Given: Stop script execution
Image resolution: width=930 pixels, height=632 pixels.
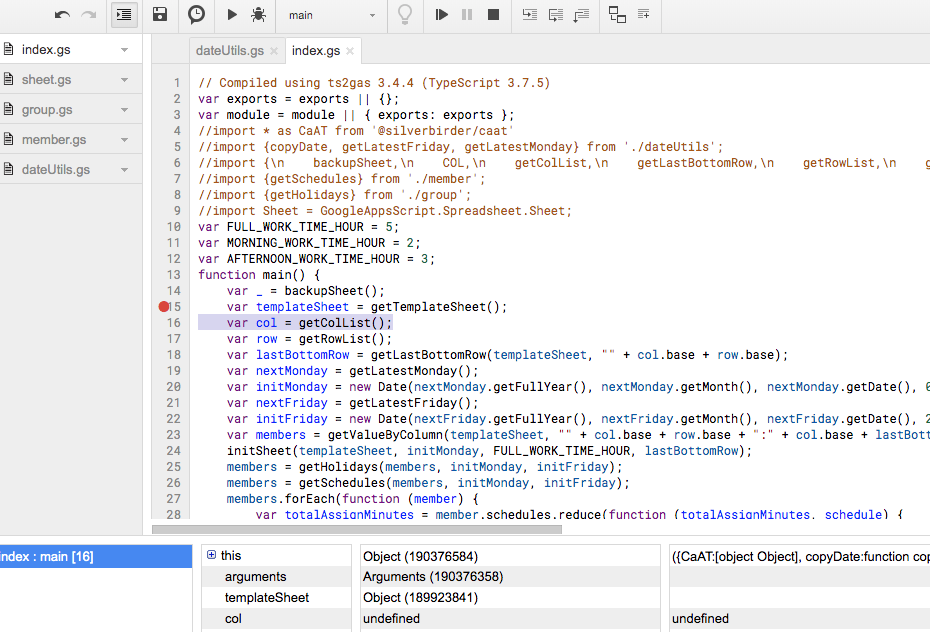Looking at the screenshot, I should [491, 15].
